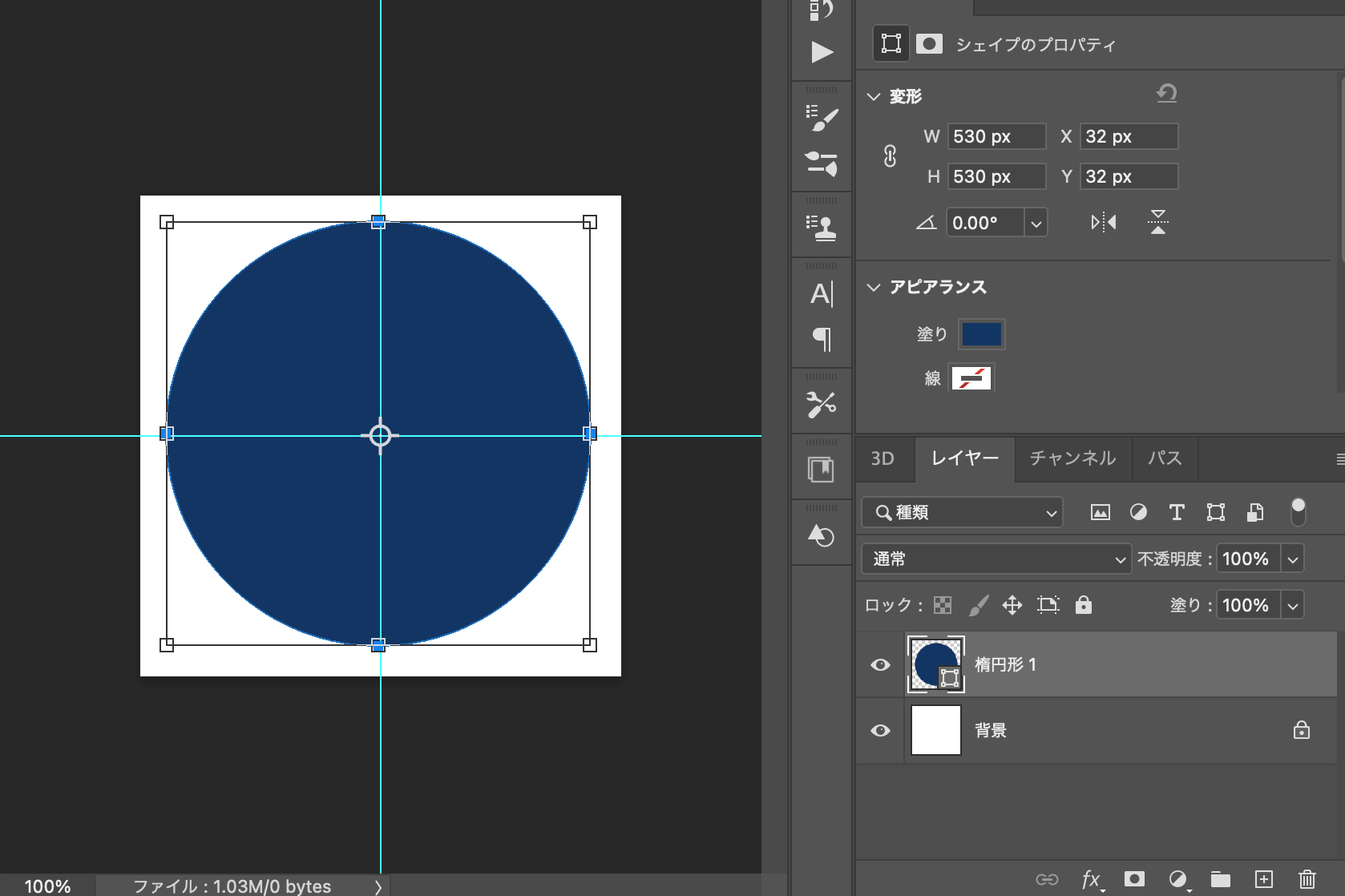Collapse the 変形 section
Image resolution: width=1345 pixels, height=896 pixels.
(x=874, y=96)
